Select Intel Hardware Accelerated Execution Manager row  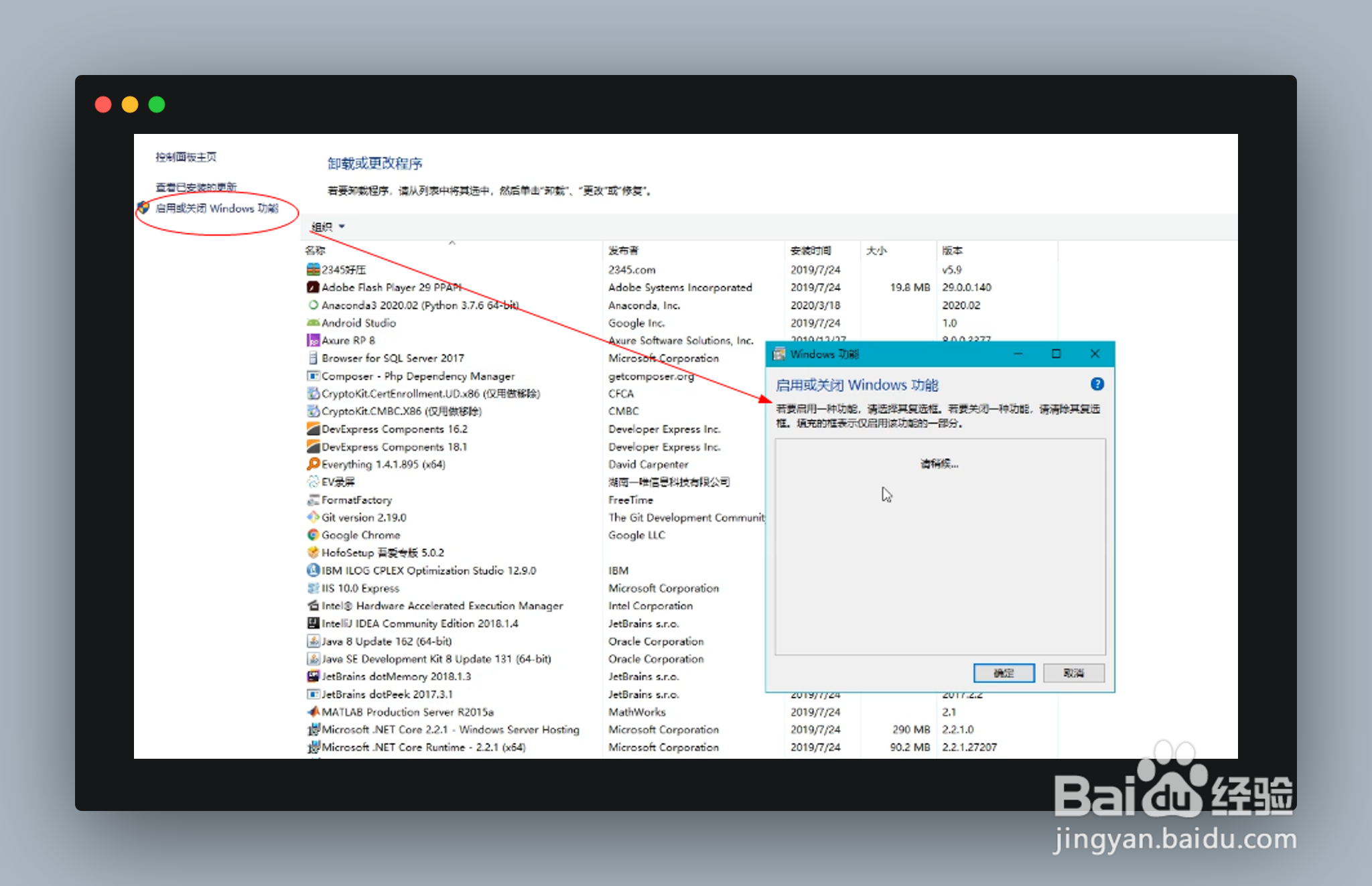coord(435,605)
